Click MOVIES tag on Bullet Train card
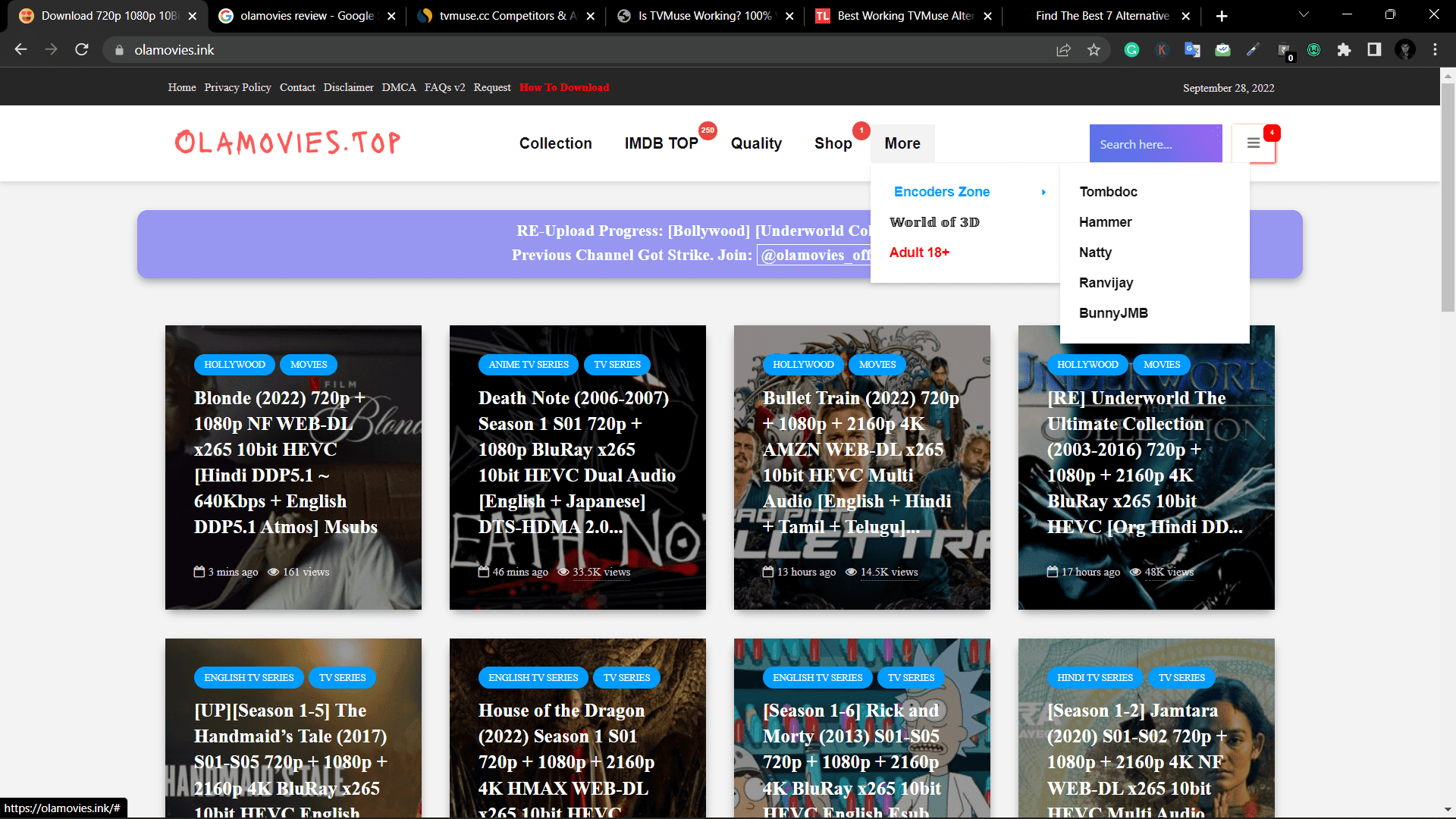1456x819 pixels. click(877, 365)
